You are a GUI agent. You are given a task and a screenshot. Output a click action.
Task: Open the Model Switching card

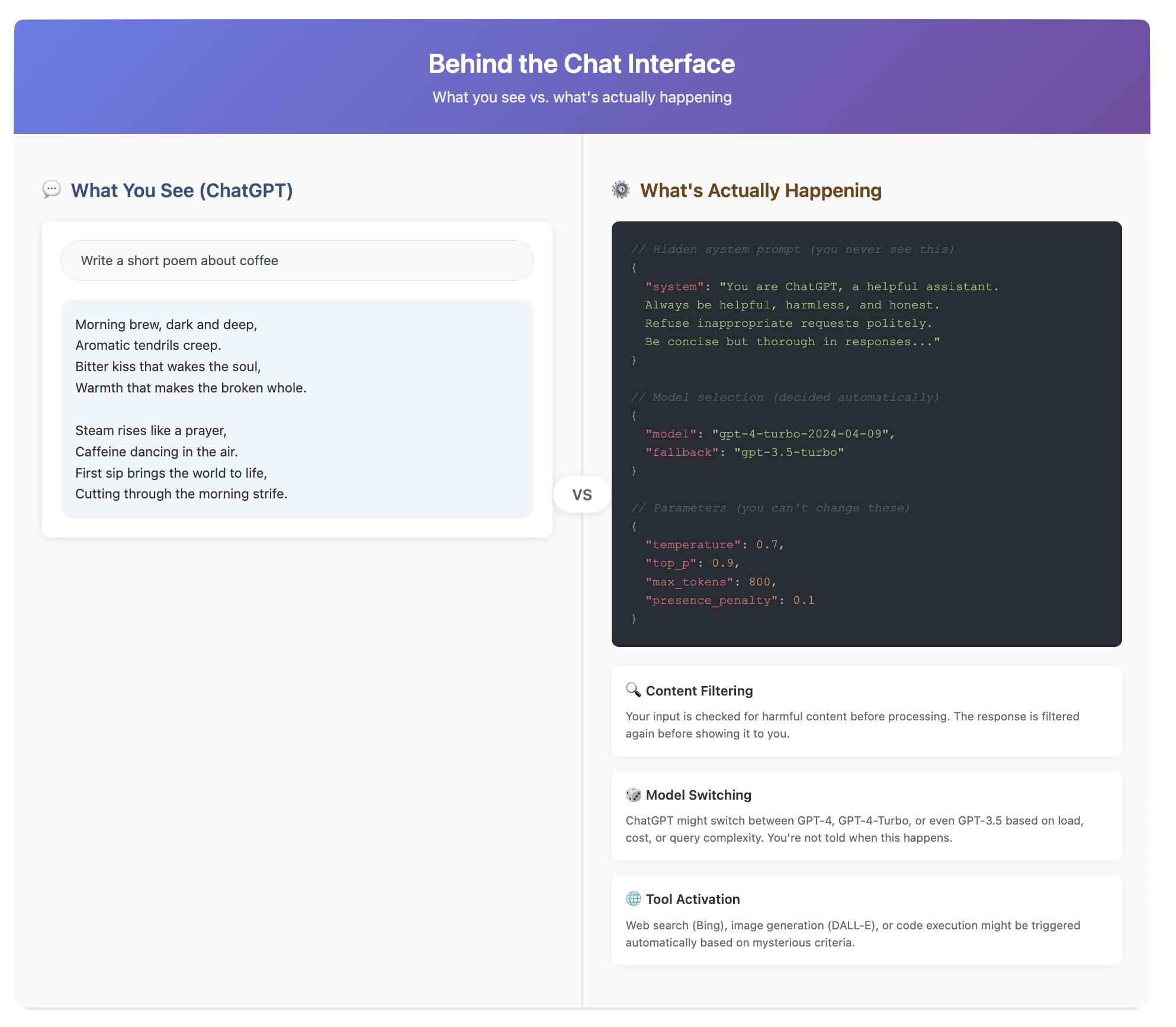866,815
